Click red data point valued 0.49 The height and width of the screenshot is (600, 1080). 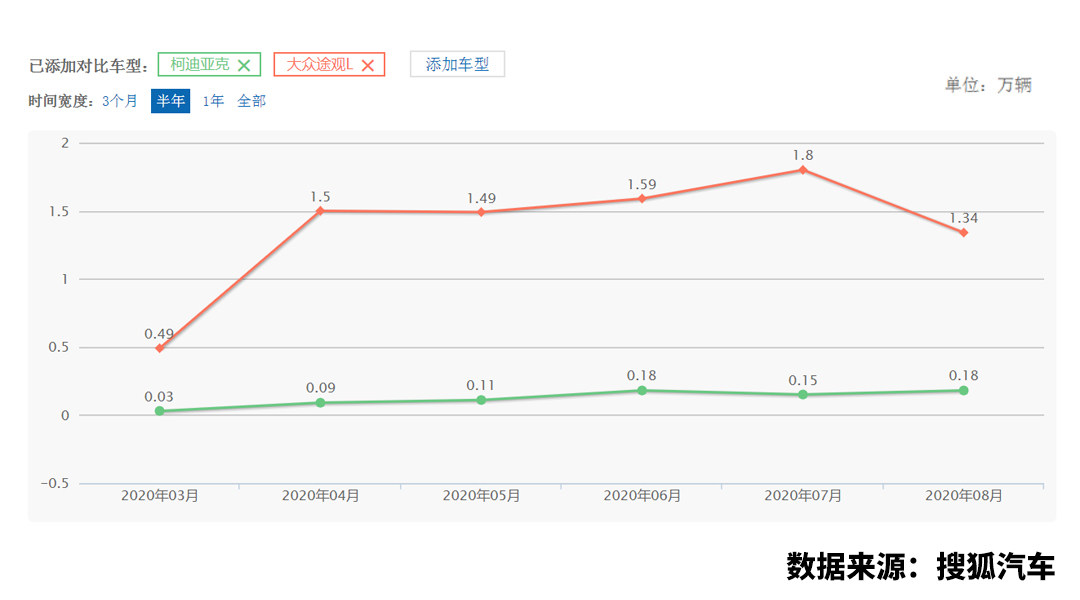pyautogui.click(x=159, y=348)
